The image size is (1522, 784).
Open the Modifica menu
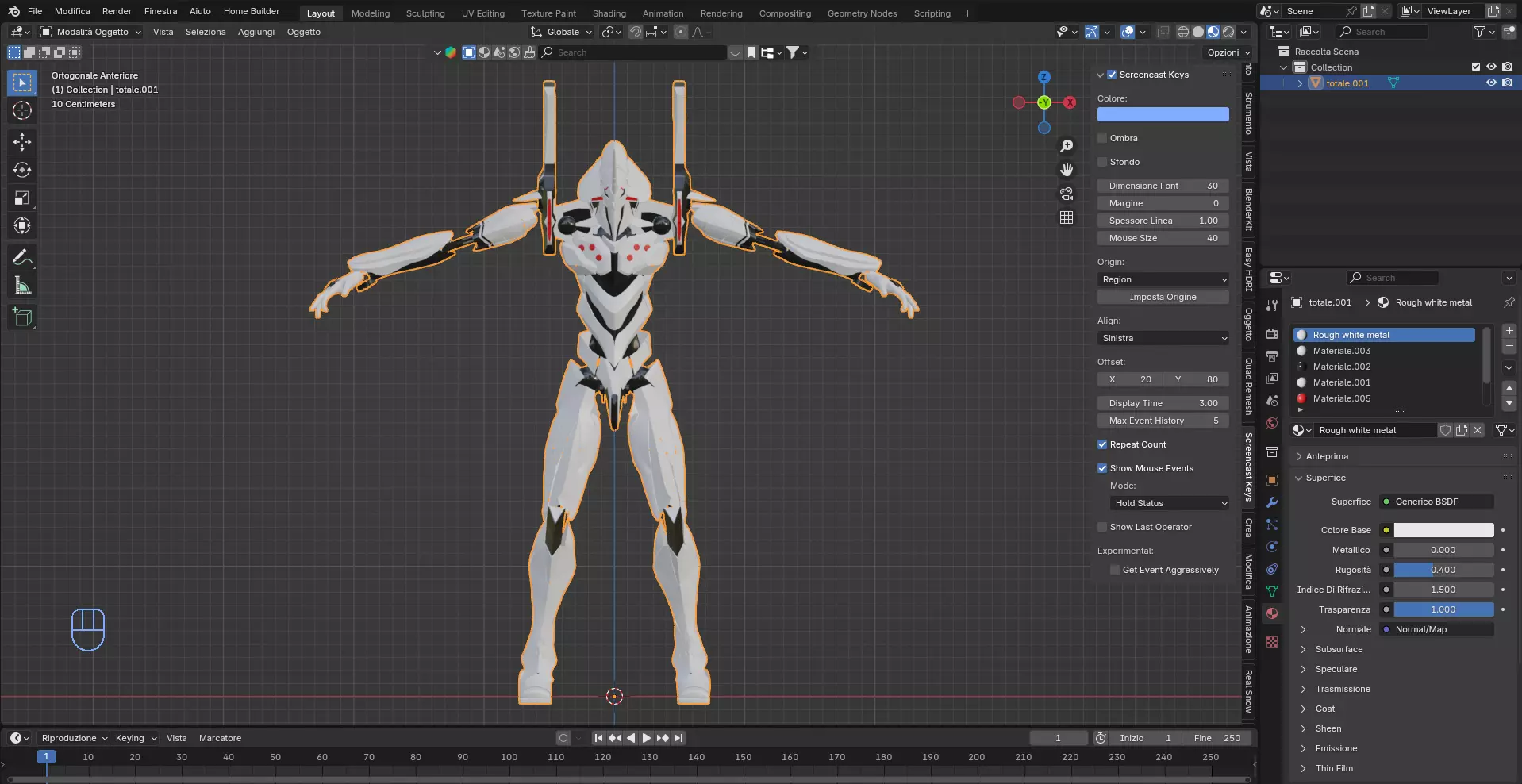pos(72,11)
